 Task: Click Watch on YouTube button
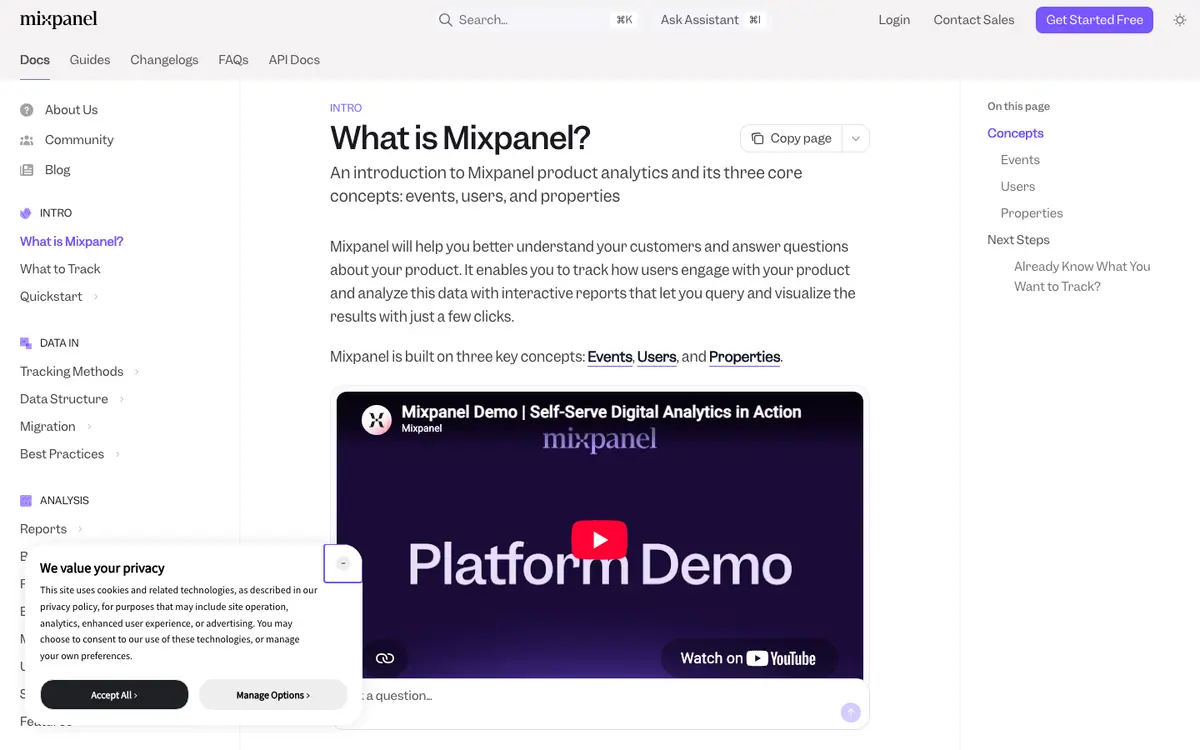point(749,658)
